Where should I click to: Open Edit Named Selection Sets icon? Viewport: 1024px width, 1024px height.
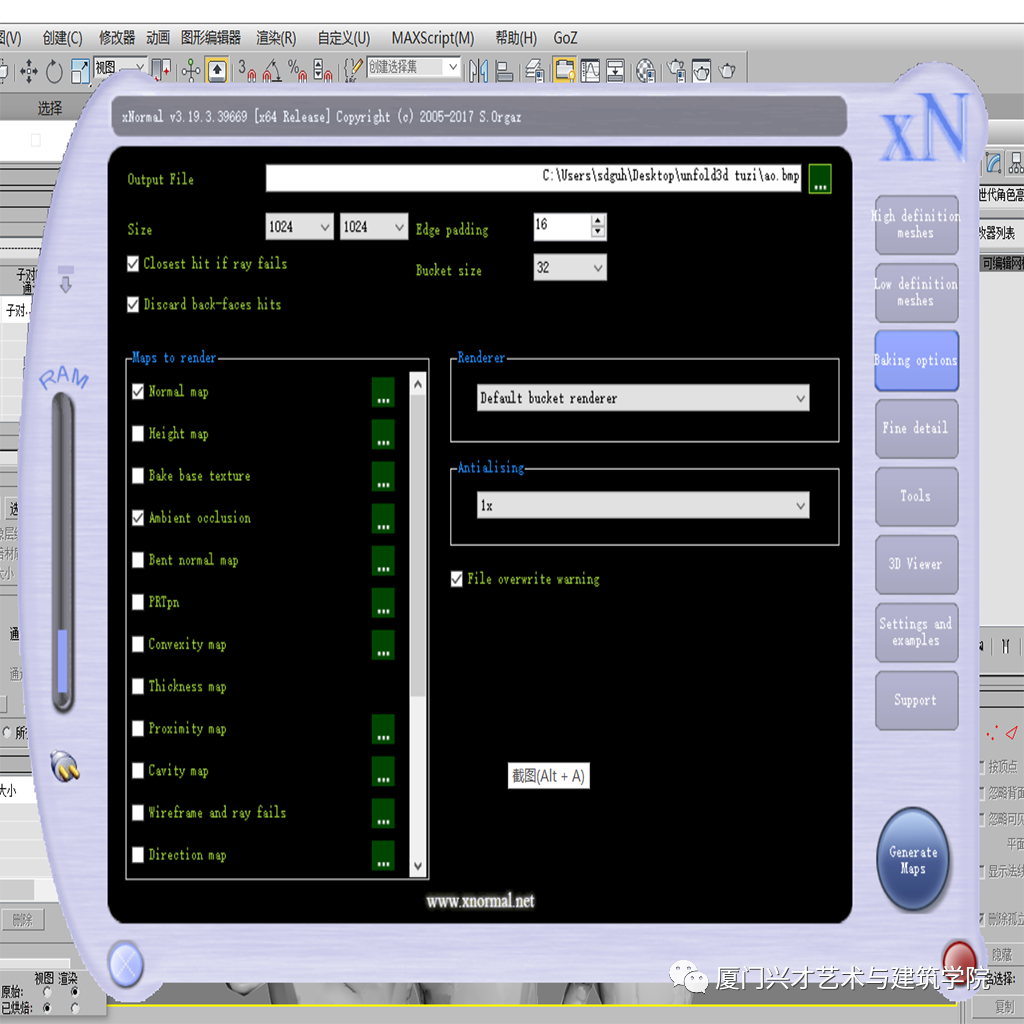pyautogui.click(x=353, y=71)
